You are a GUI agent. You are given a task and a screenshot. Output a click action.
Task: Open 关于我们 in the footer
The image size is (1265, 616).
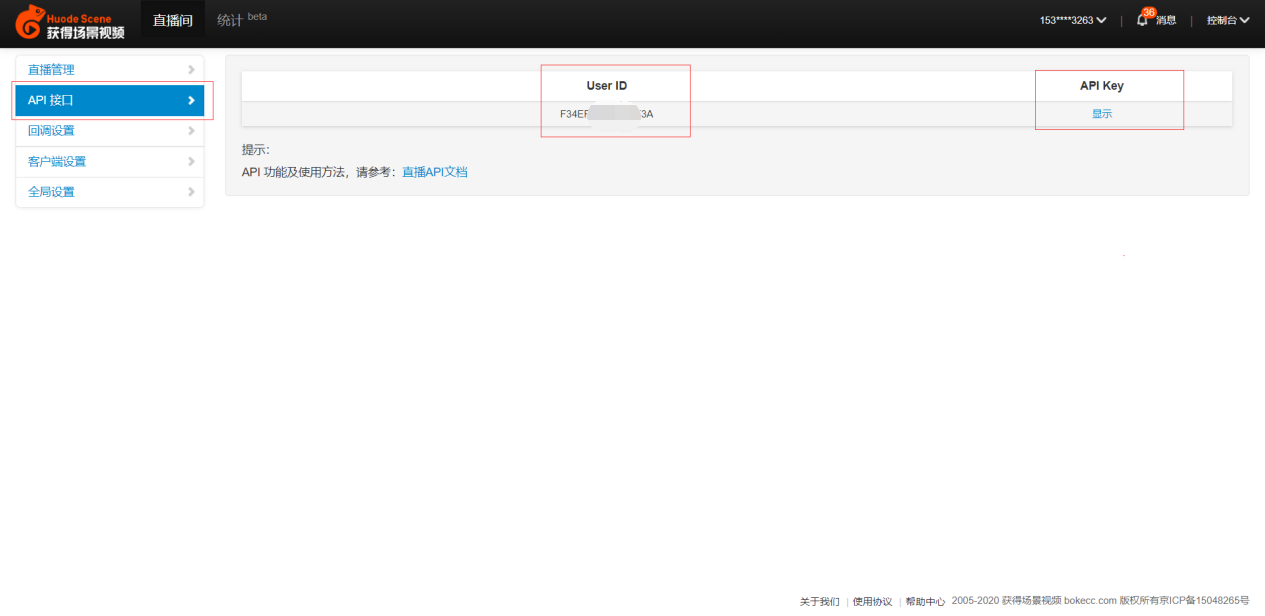click(x=819, y=602)
